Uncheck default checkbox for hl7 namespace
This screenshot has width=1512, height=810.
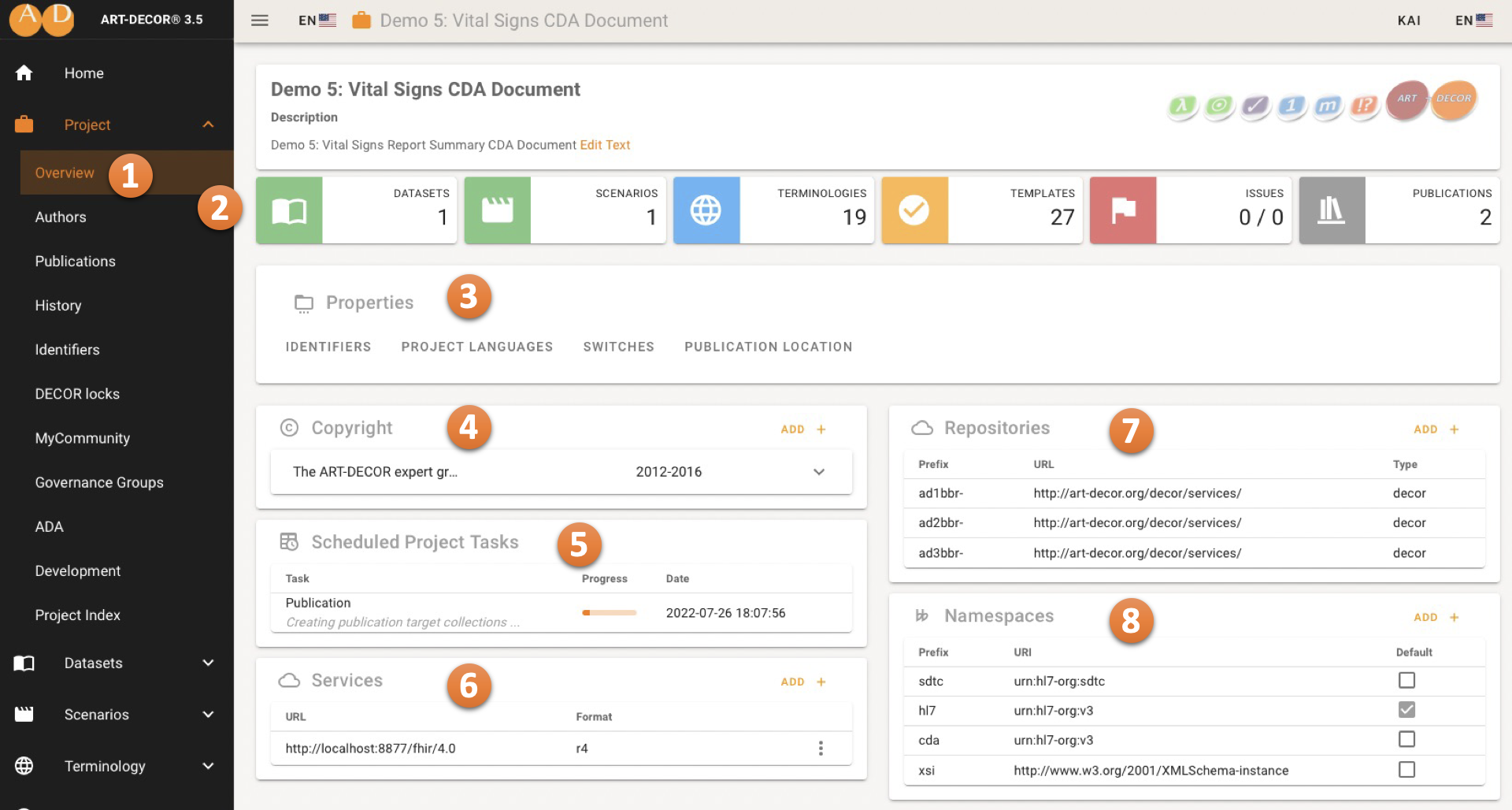pos(1406,710)
